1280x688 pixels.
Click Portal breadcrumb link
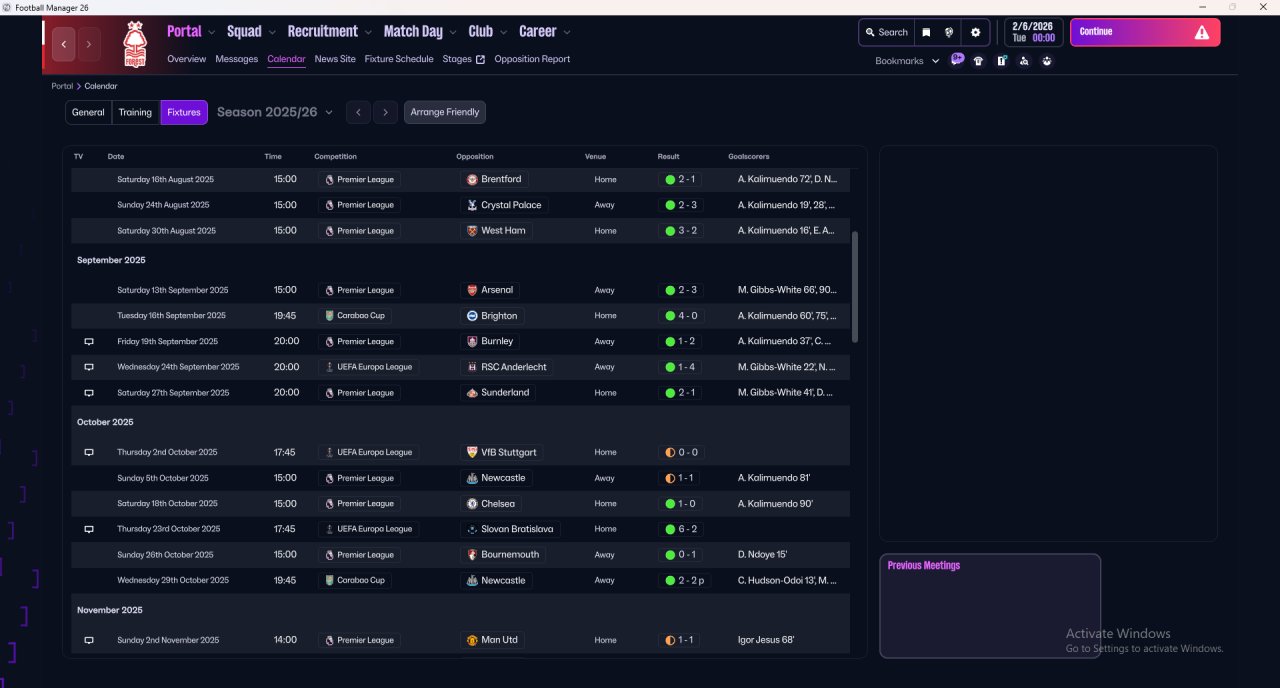pos(62,86)
